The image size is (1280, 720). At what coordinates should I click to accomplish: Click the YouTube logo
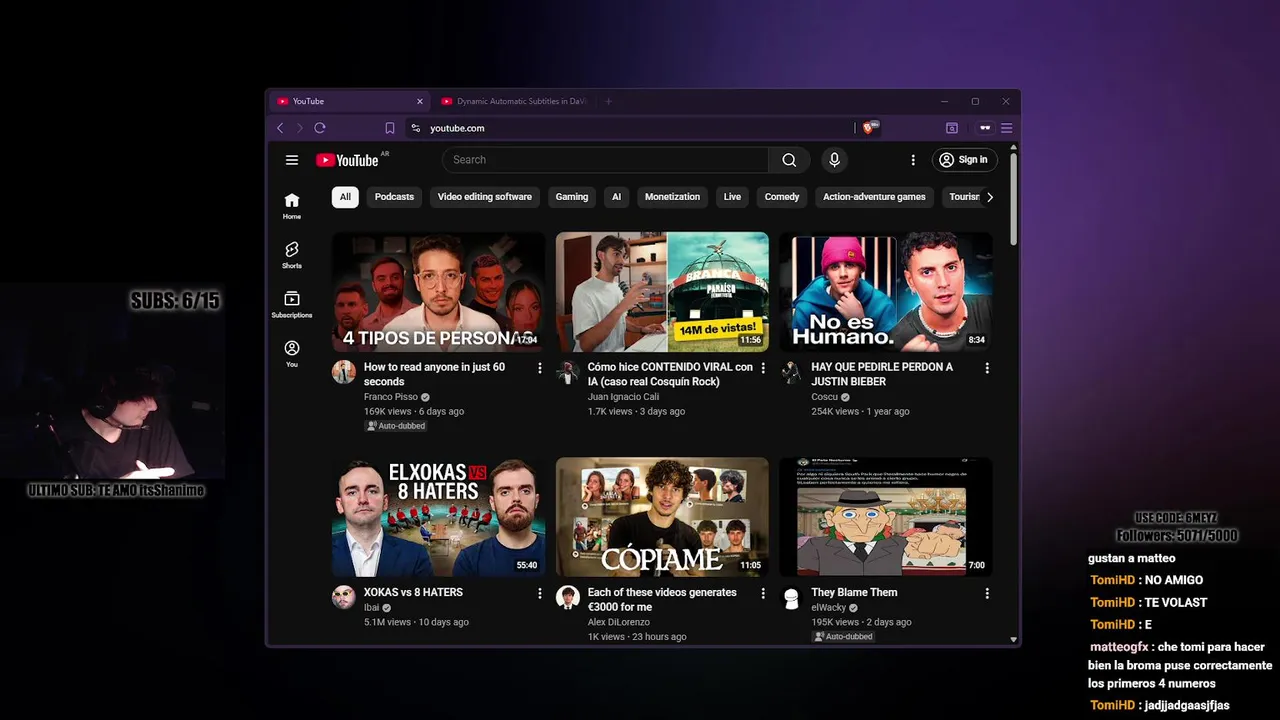point(347,160)
